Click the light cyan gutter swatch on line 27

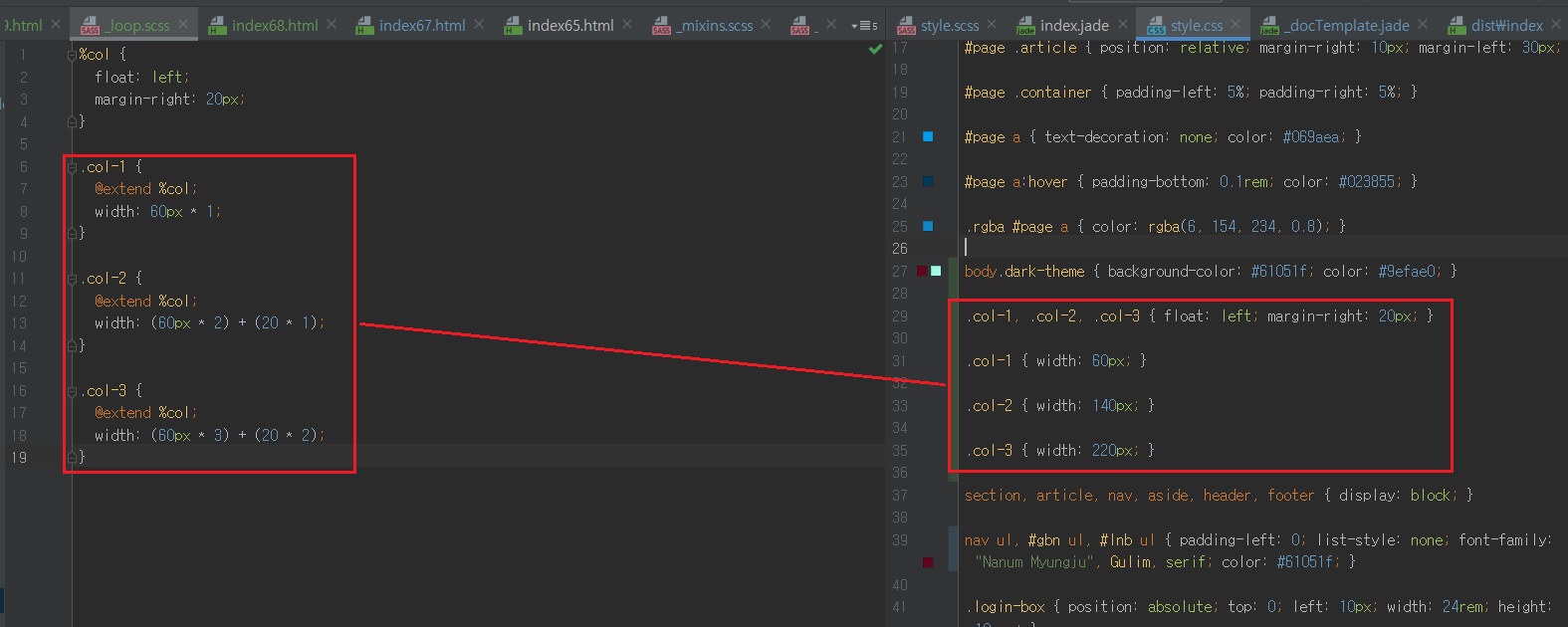(936, 271)
